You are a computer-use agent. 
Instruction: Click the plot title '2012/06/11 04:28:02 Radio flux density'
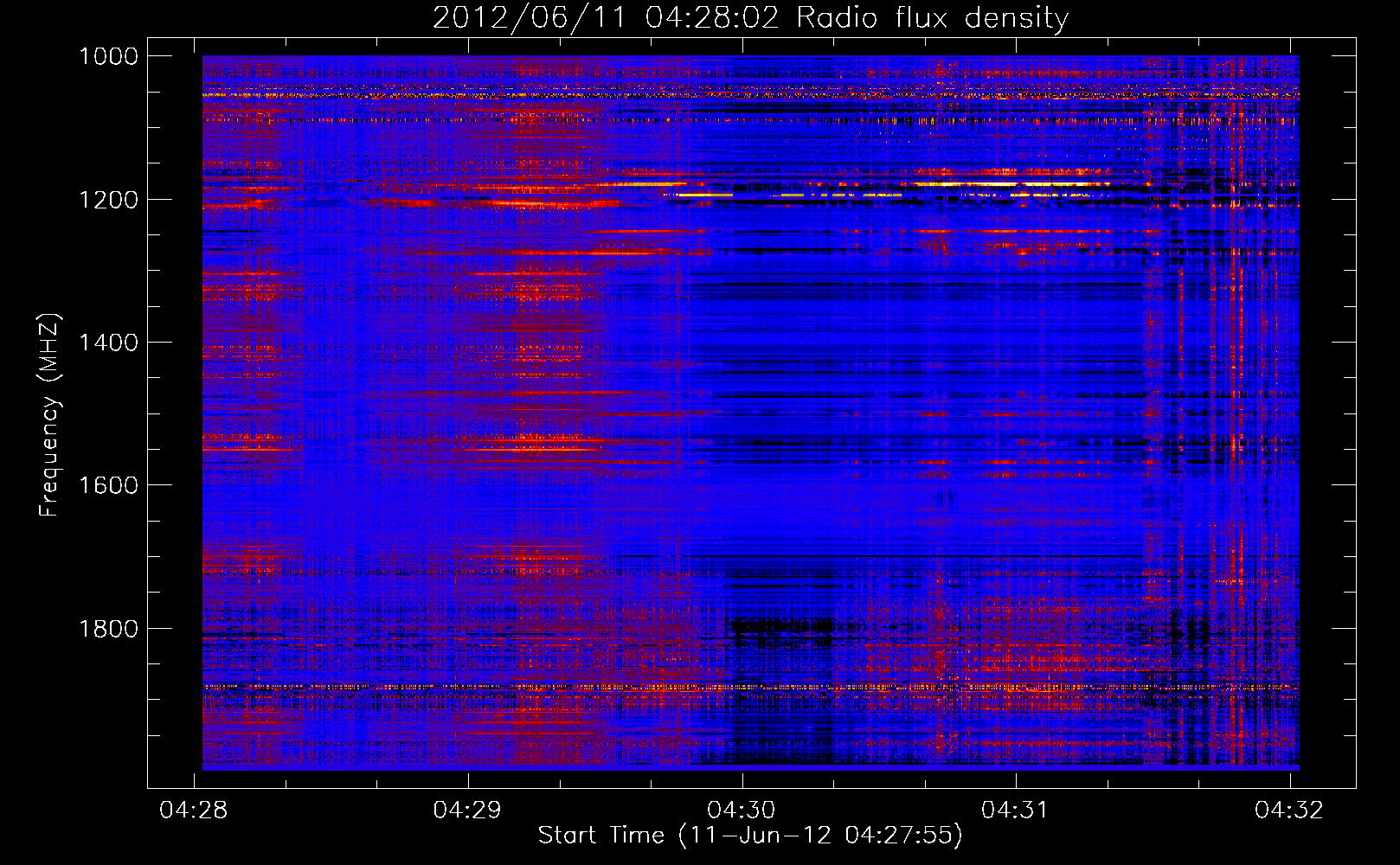pos(750,17)
